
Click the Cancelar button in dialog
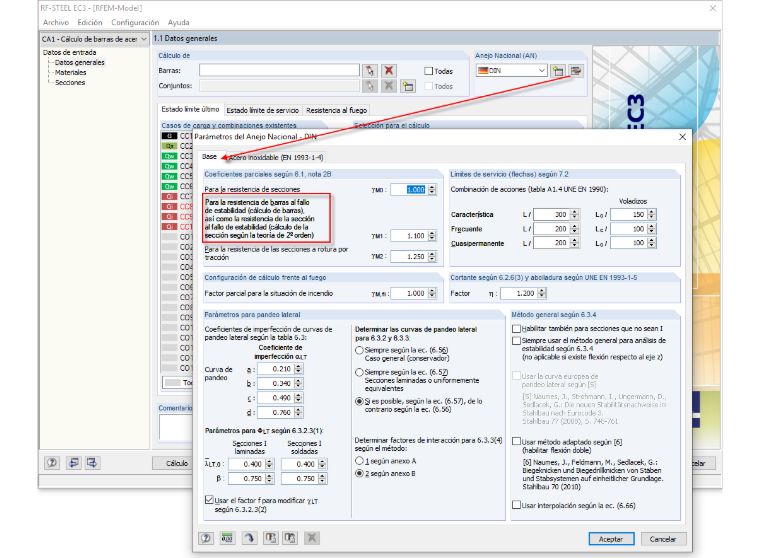pyautogui.click(x=663, y=539)
